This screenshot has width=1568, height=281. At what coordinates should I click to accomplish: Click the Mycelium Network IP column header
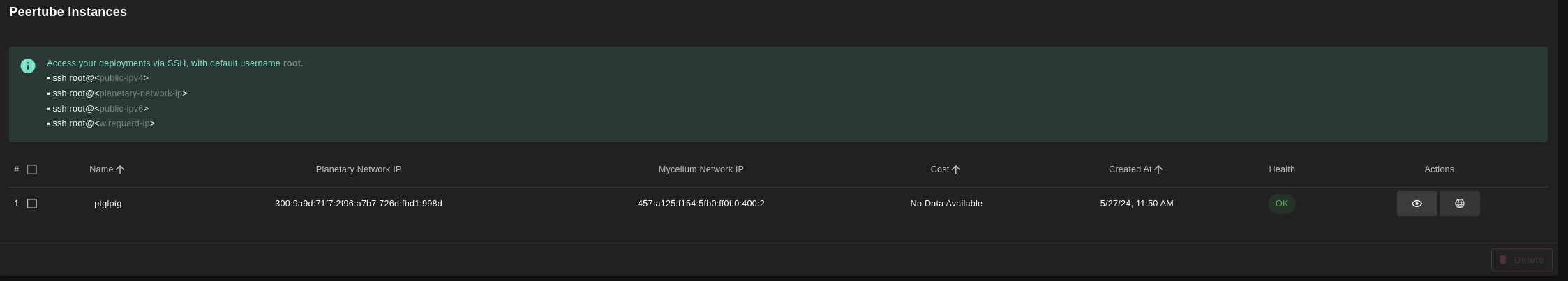(701, 169)
